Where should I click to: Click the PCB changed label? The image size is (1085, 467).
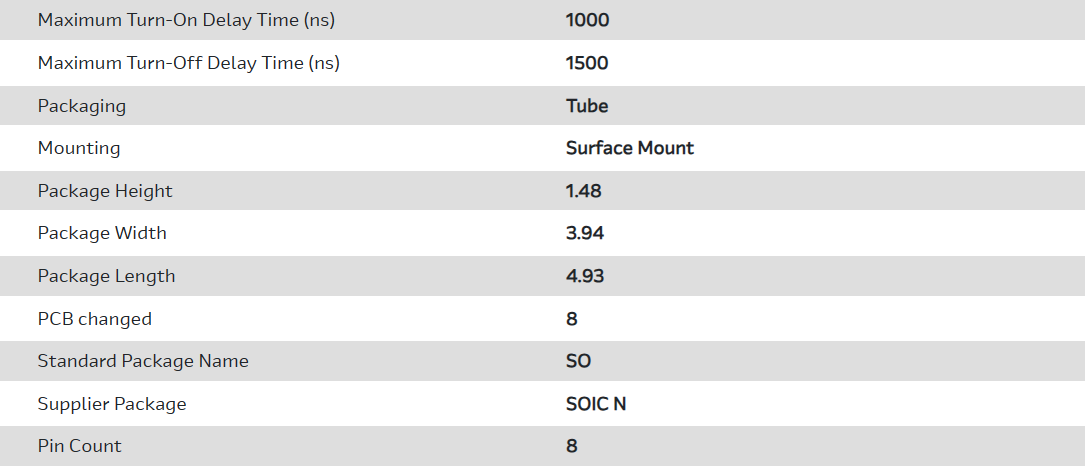95,319
